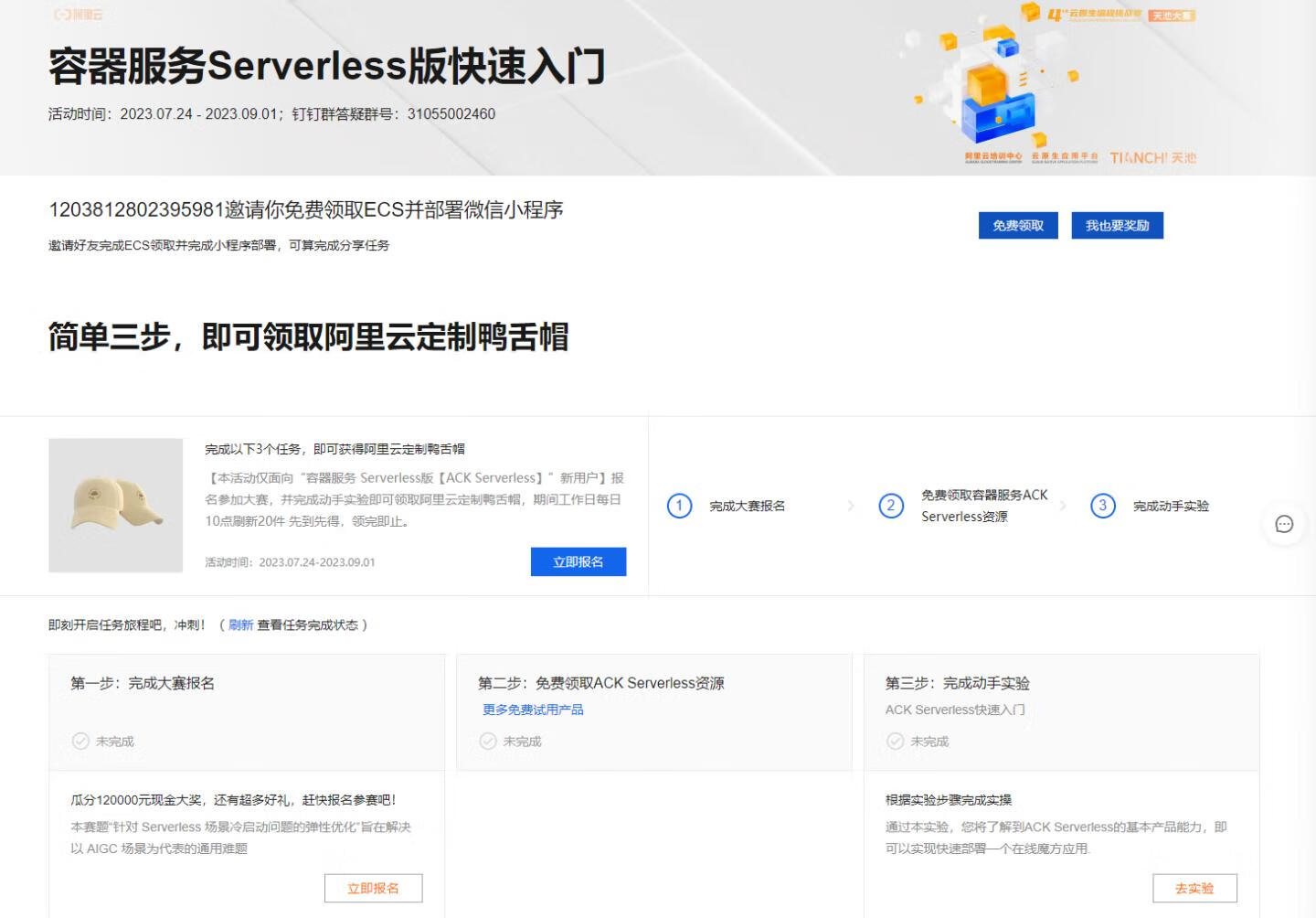Click the 我也要奖励 button

coord(1117,225)
